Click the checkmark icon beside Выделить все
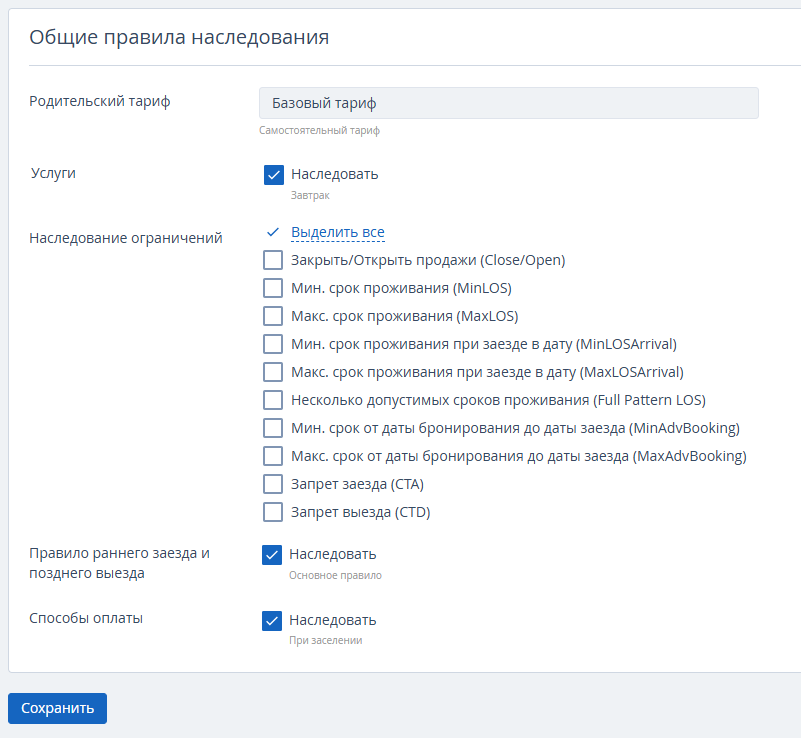The width and height of the screenshot is (801, 738). [272, 233]
